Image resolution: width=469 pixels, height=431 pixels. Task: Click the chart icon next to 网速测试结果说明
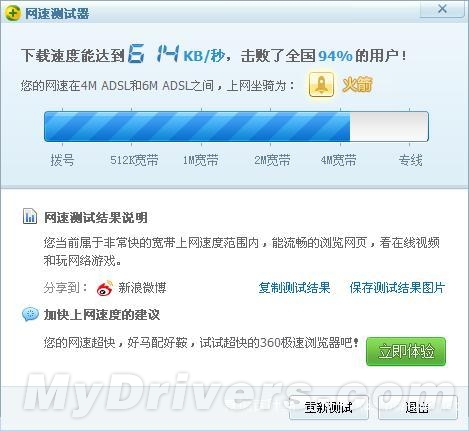30,216
